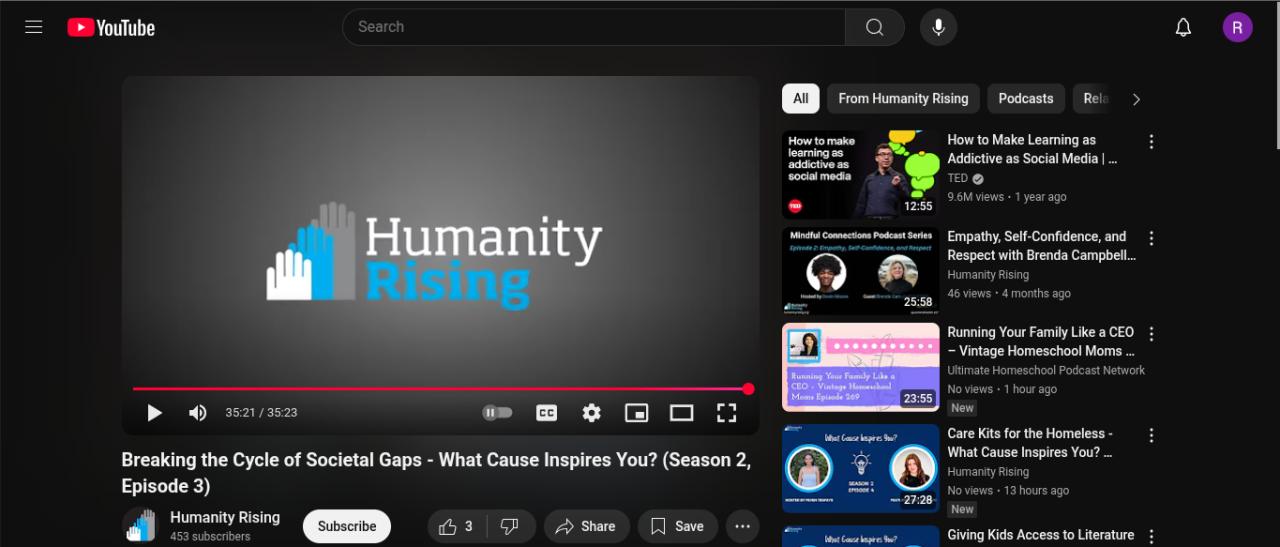The image size is (1280, 547).
Task: Open the hamburger guide menu
Action: point(34,27)
